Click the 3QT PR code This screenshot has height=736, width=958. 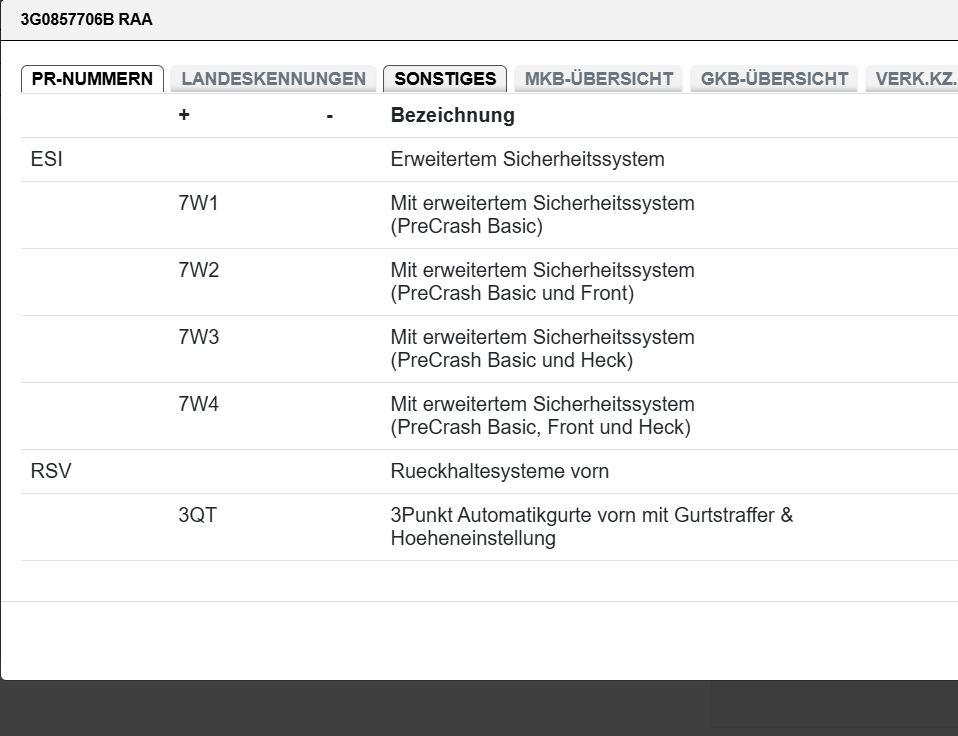tap(197, 516)
